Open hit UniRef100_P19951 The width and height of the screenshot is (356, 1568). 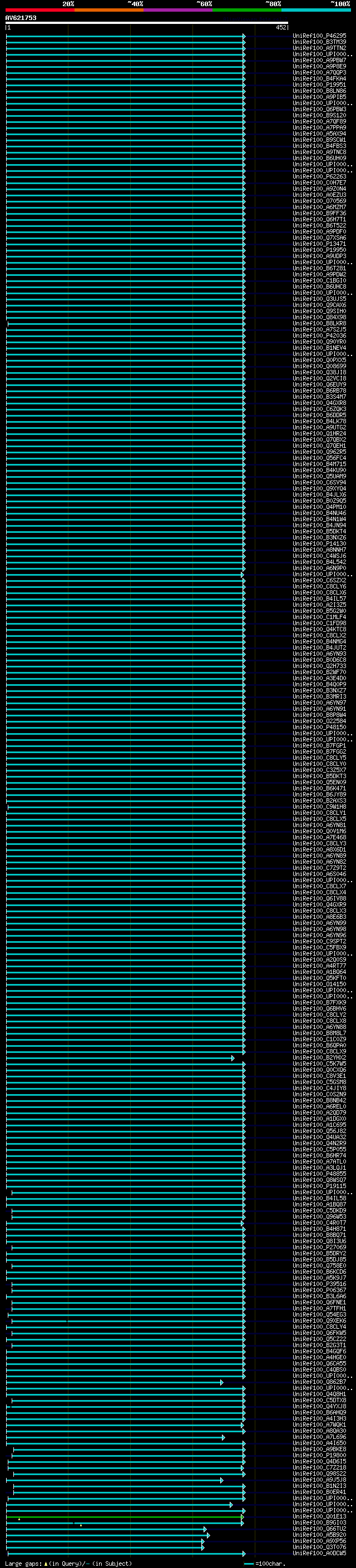(x=319, y=85)
